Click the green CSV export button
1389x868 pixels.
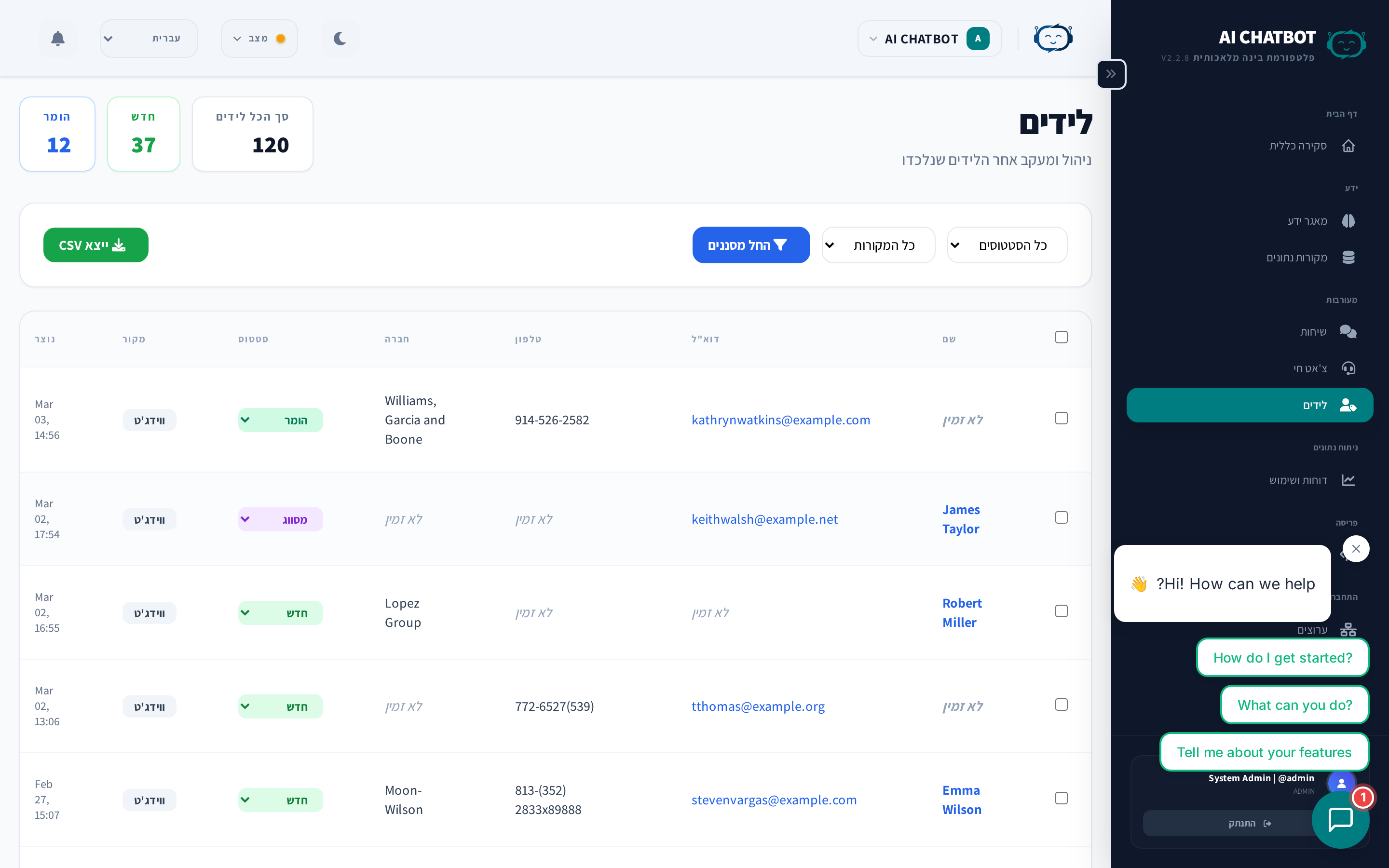tap(96, 245)
